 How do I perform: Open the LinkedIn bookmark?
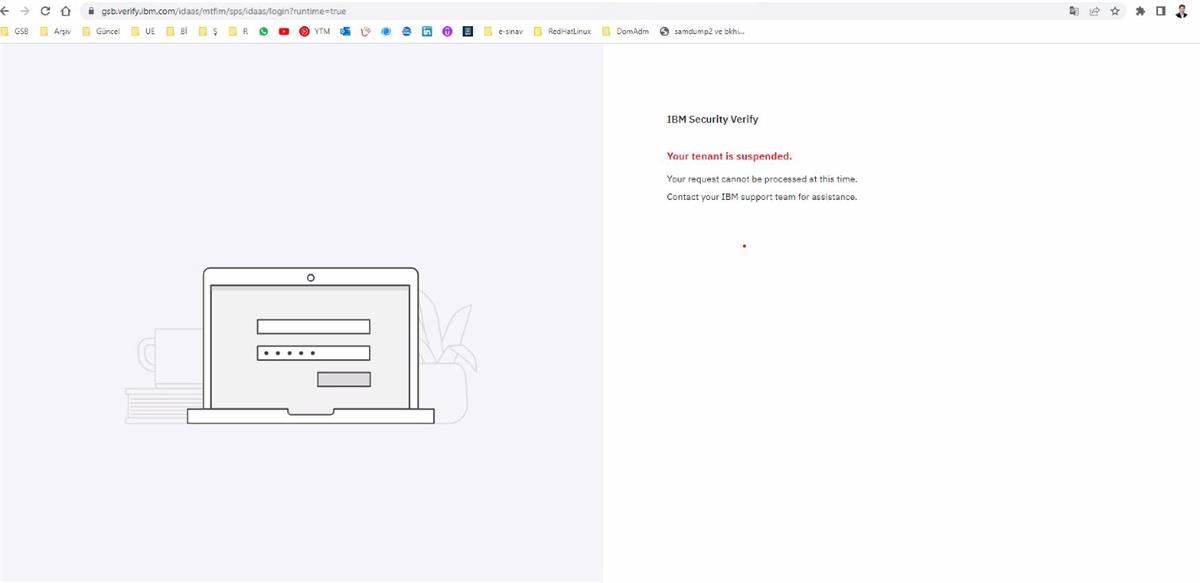[427, 31]
